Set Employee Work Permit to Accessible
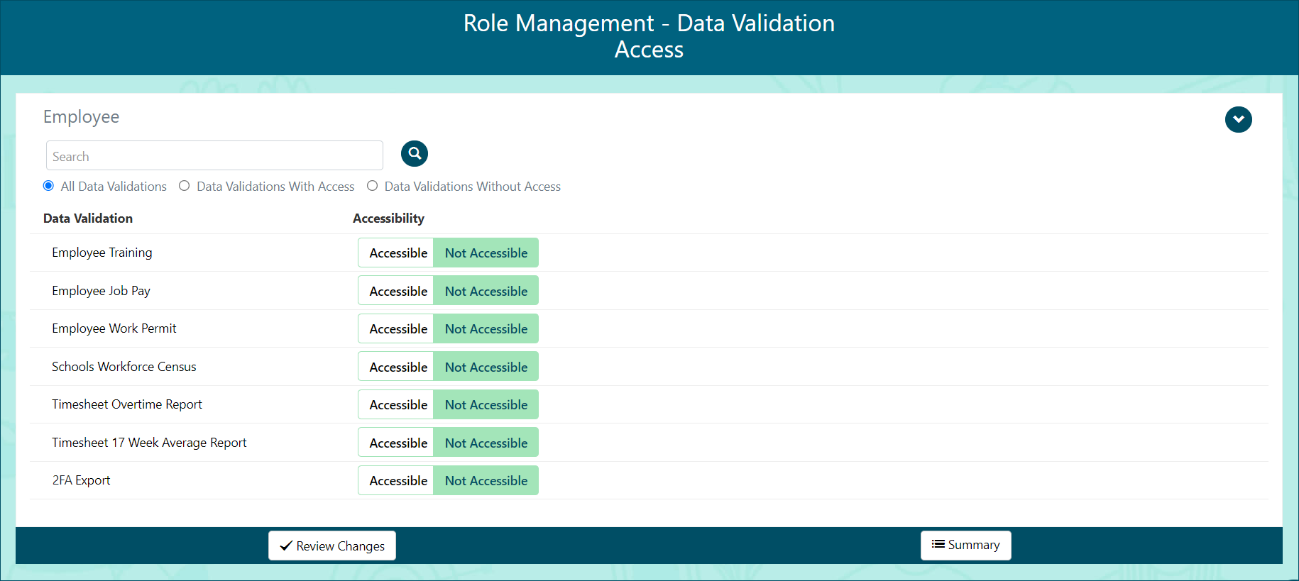Image resolution: width=1299 pixels, height=581 pixels. 397,329
